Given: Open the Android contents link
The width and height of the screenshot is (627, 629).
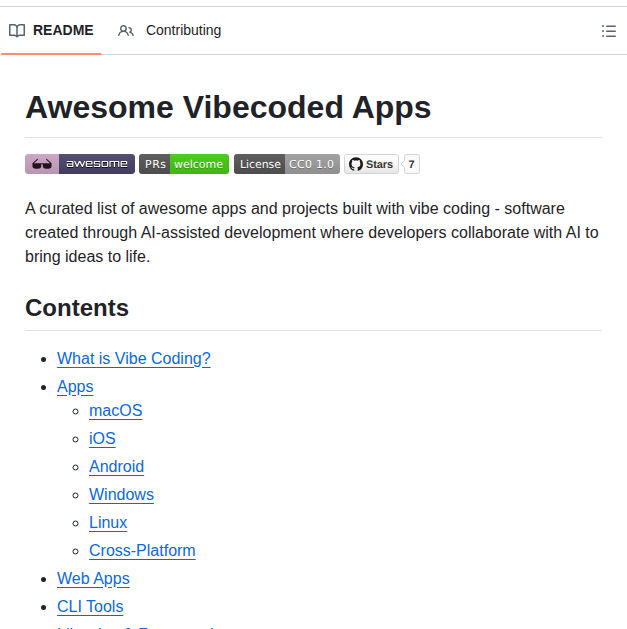Looking at the screenshot, I should click(x=116, y=467).
